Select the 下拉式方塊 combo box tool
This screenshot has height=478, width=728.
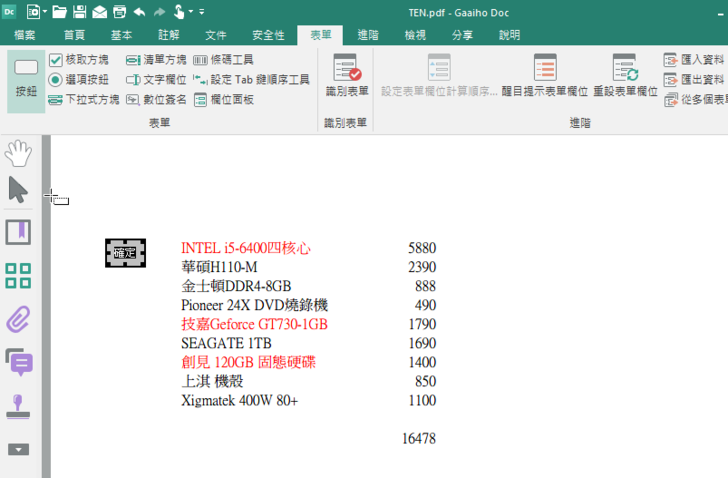click(84, 99)
